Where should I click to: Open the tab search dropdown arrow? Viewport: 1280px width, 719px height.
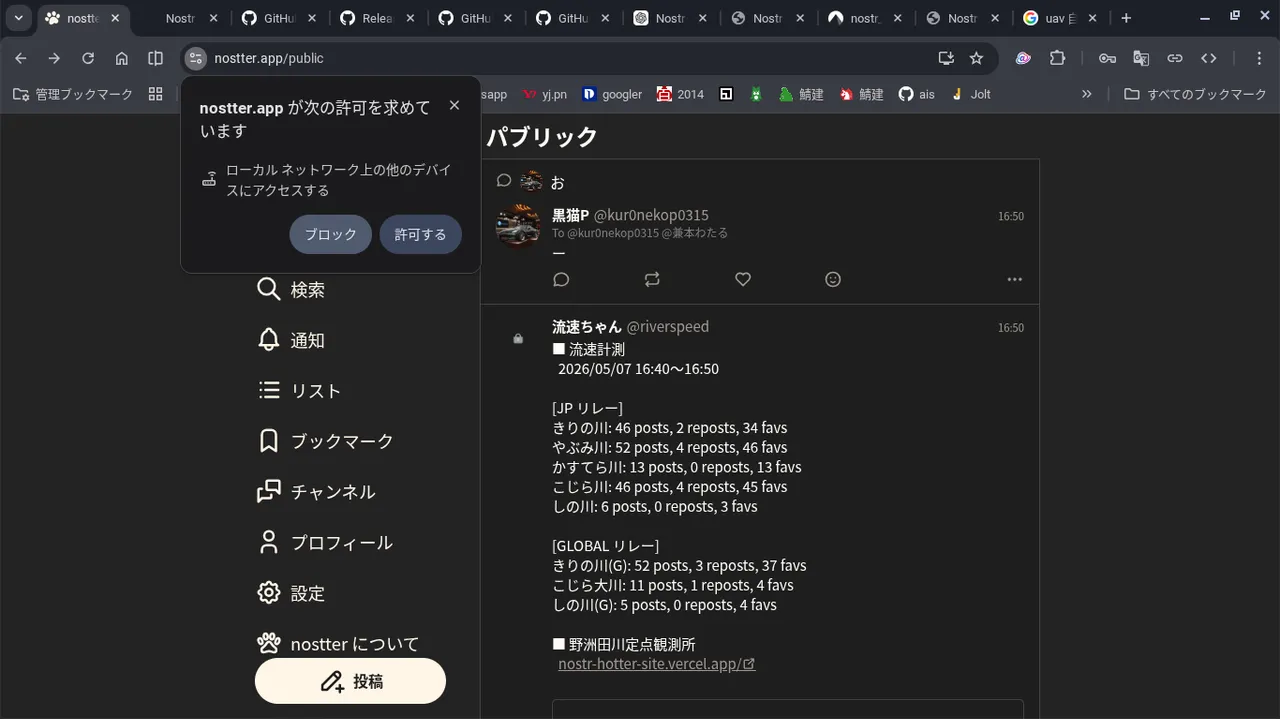point(18,18)
